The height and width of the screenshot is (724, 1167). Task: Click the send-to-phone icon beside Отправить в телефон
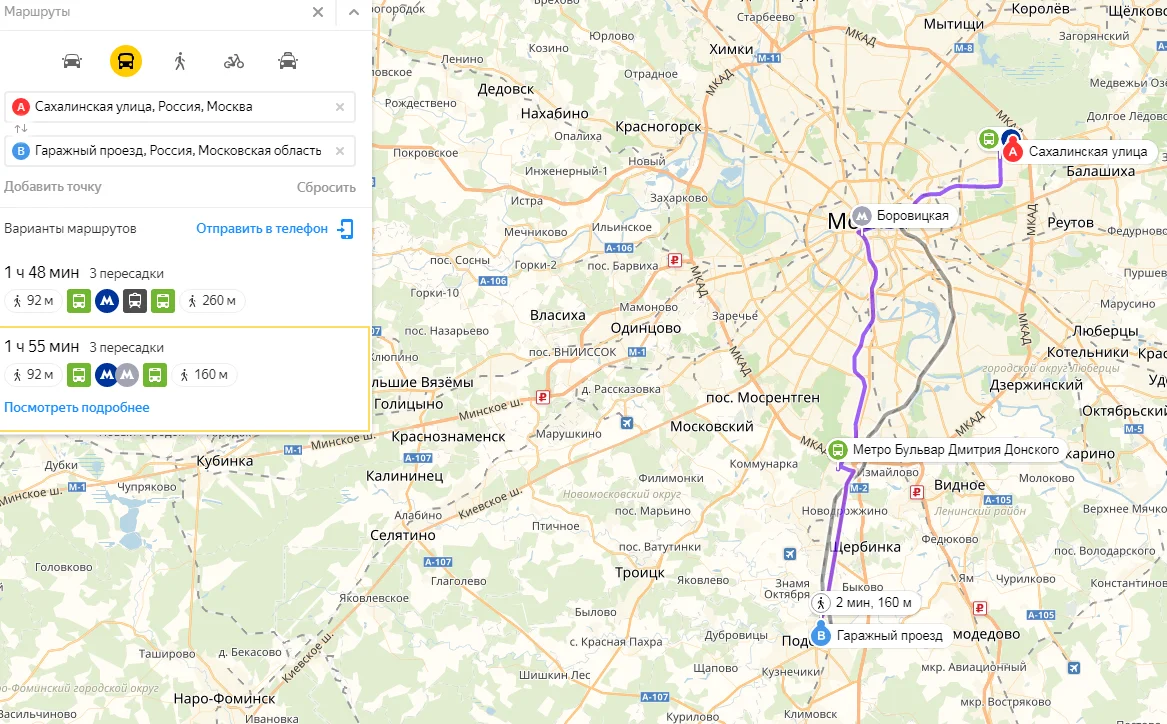(x=345, y=228)
